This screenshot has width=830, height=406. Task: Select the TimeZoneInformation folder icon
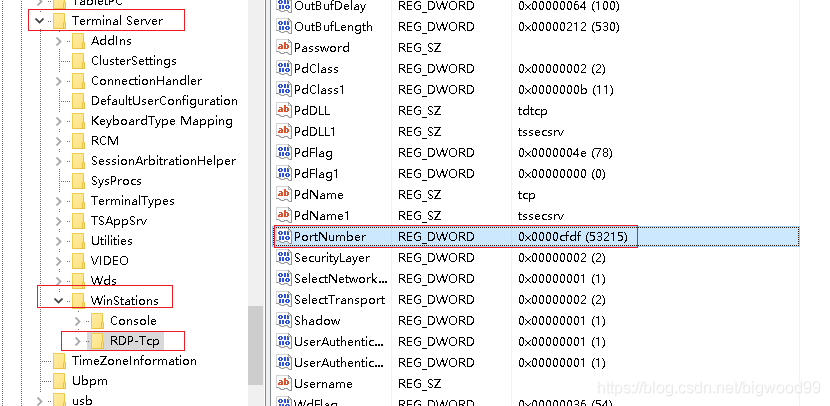coord(59,361)
